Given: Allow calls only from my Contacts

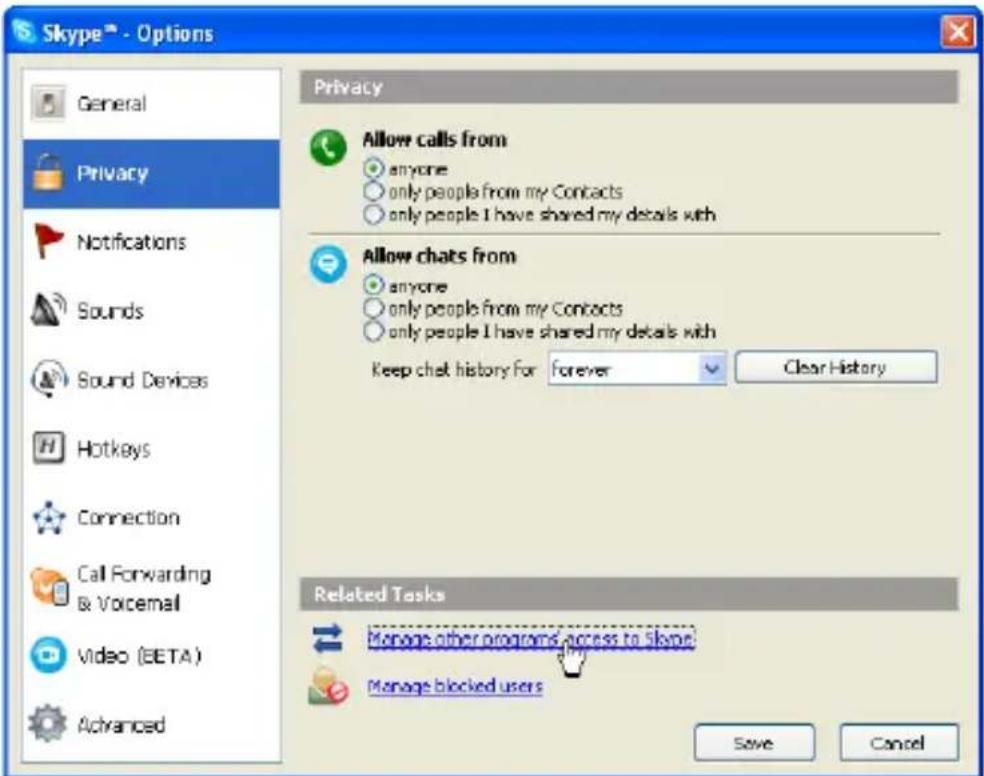Looking at the screenshot, I should click(373, 191).
